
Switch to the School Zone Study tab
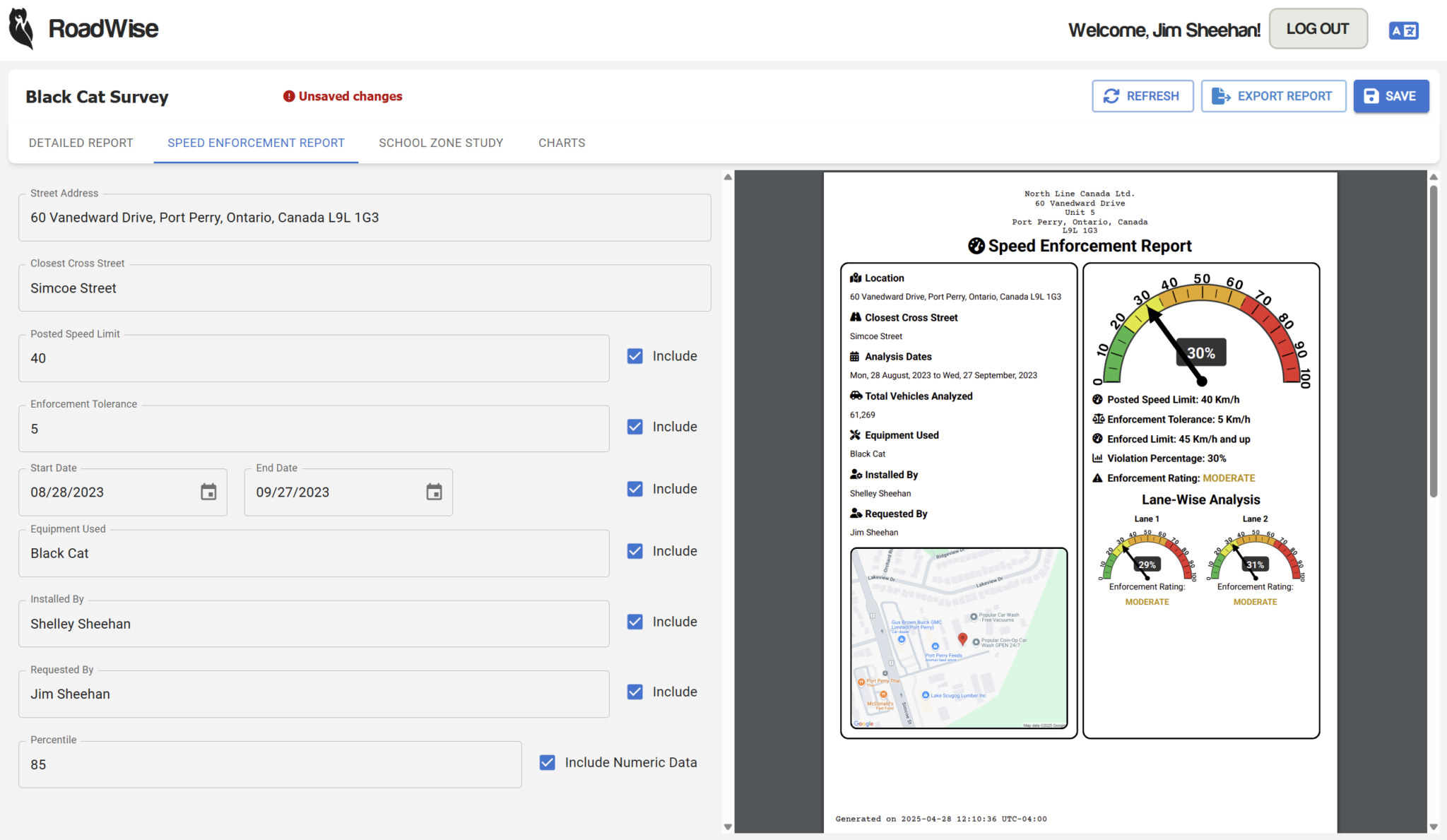(x=441, y=143)
